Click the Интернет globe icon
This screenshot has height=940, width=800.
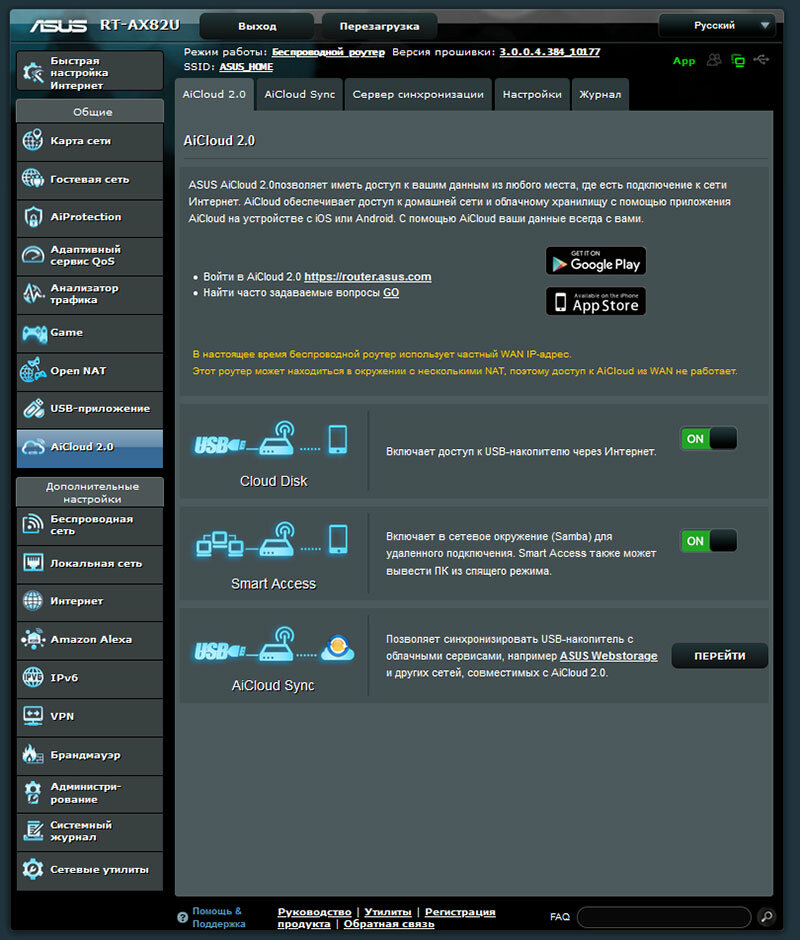[x=32, y=600]
